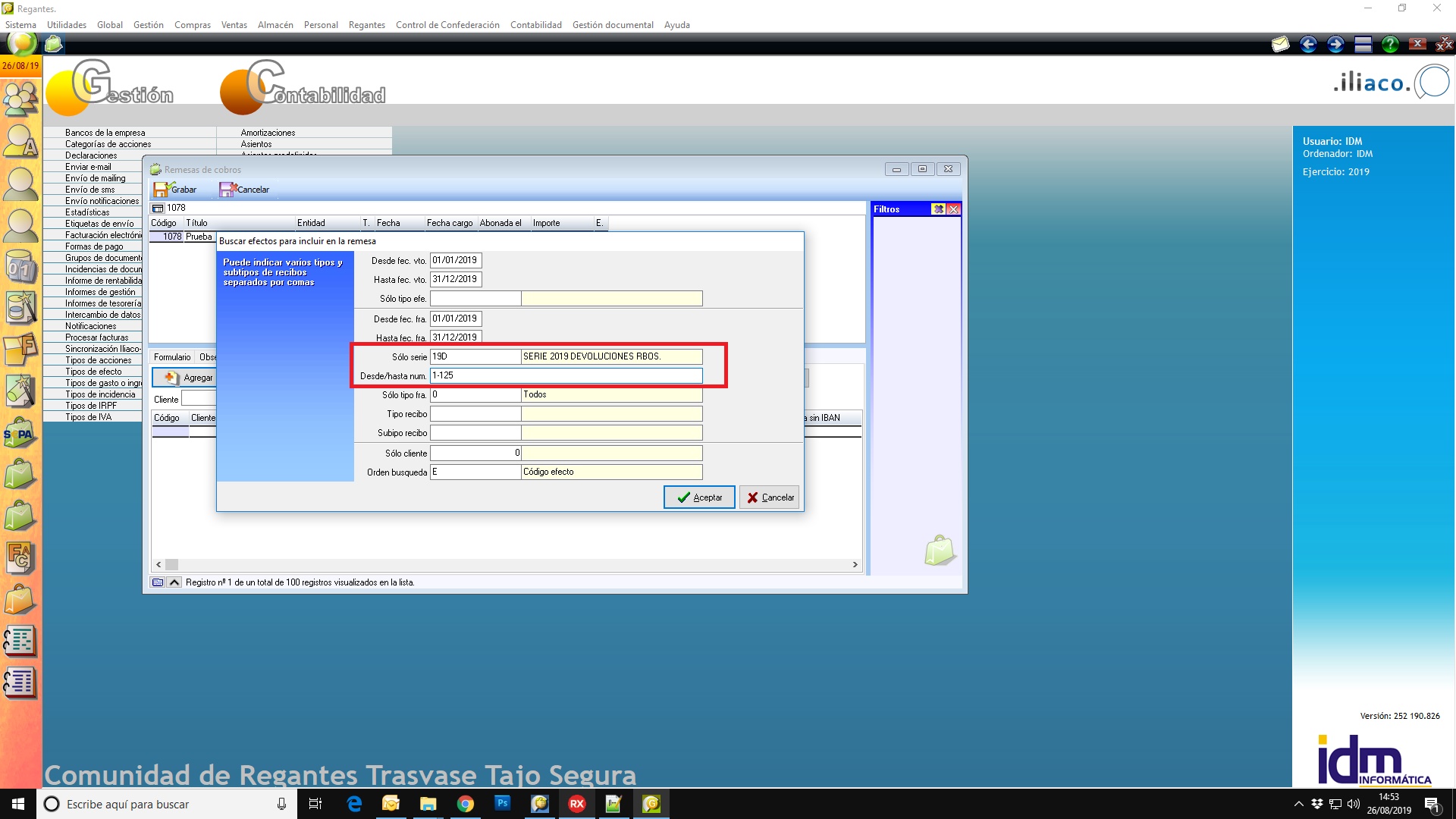
Task: Open the Regantes menu
Action: (x=367, y=25)
